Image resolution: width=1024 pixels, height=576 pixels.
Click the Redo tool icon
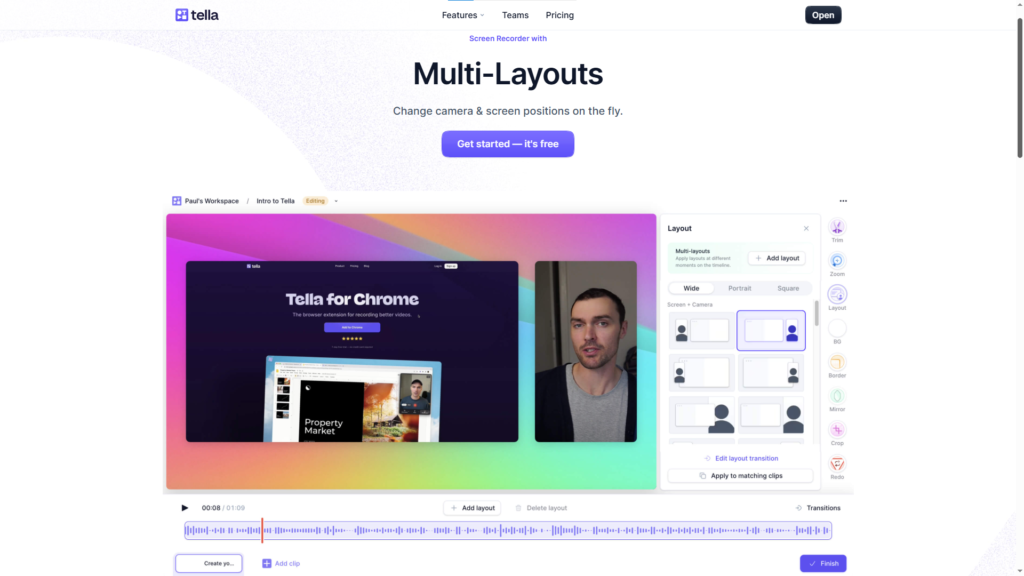point(837,464)
